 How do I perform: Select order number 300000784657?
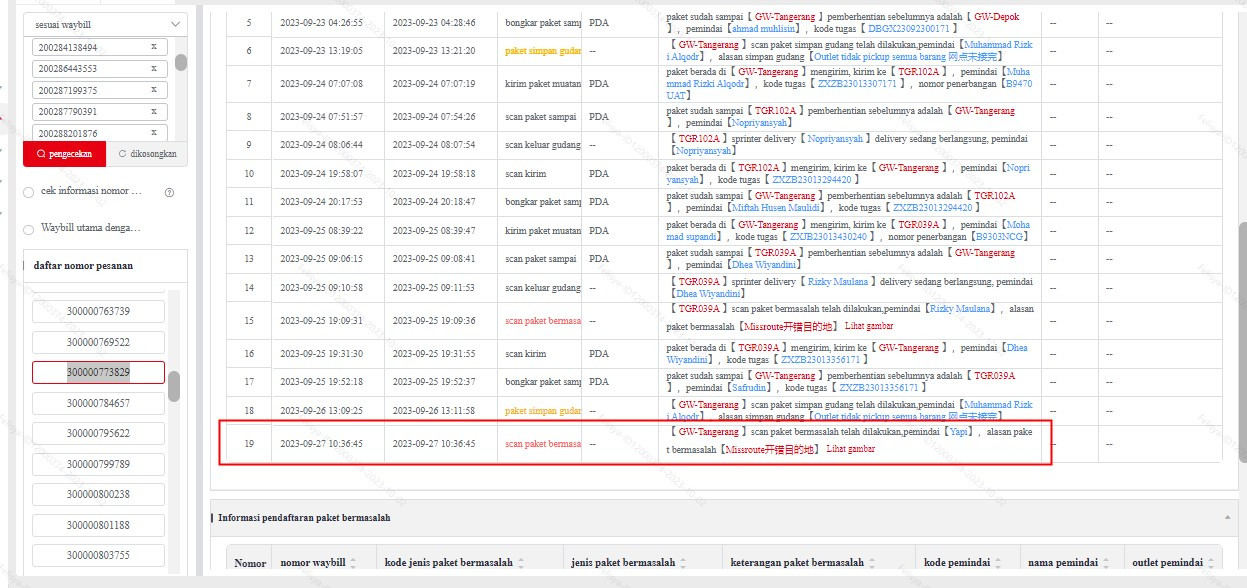click(x=98, y=403)
